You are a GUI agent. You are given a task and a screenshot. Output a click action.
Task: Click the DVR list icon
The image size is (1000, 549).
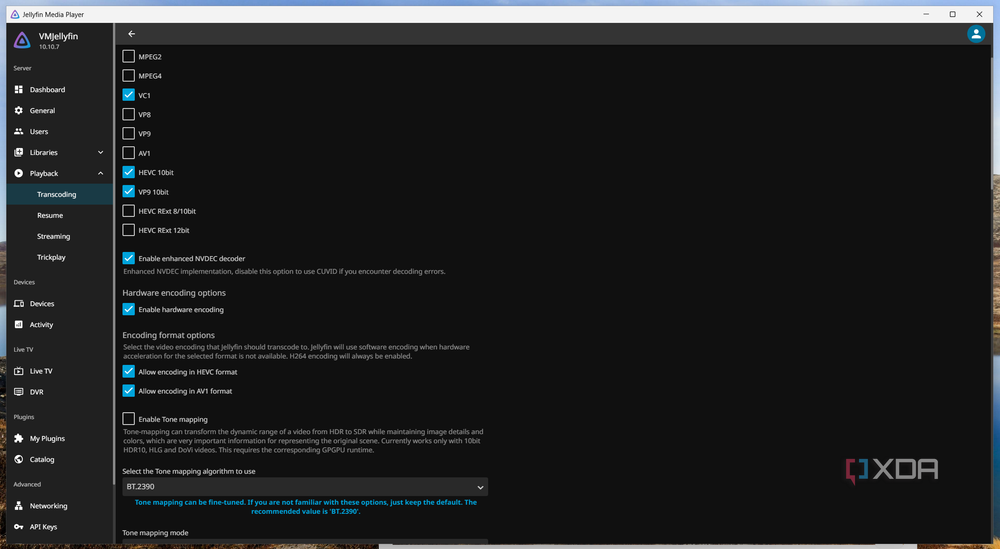pos(18,392)
